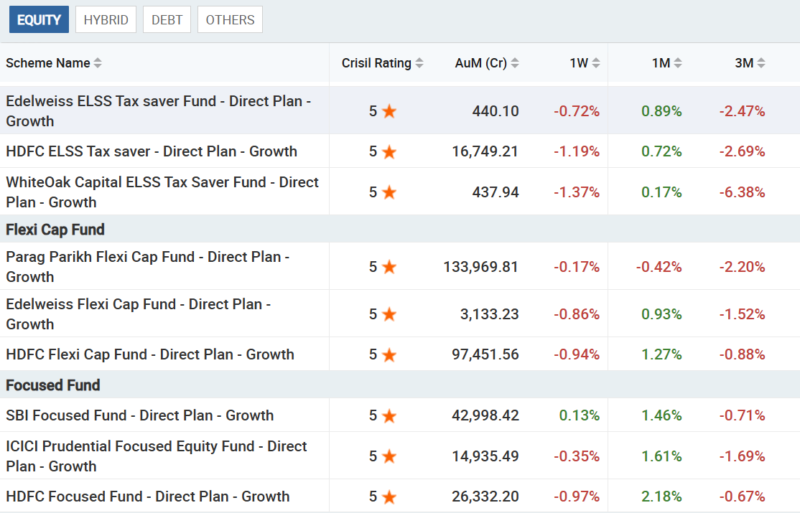Open the HYBRID tab

(x=106, y=20)
